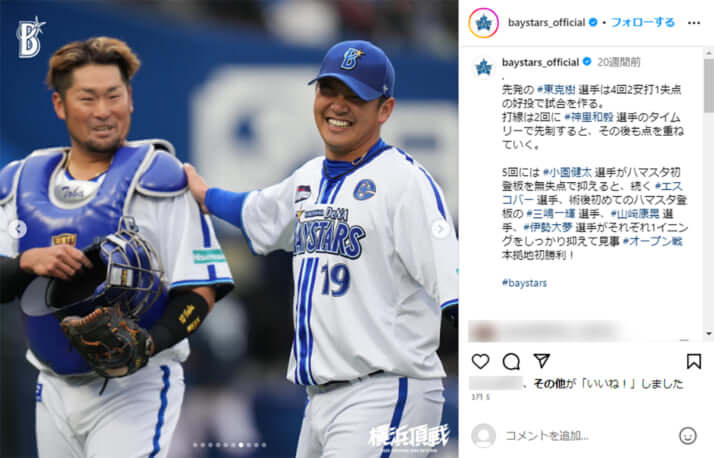Open #オープン戦 hashtag link
This screenshot has height=458, width=714.
653,241
